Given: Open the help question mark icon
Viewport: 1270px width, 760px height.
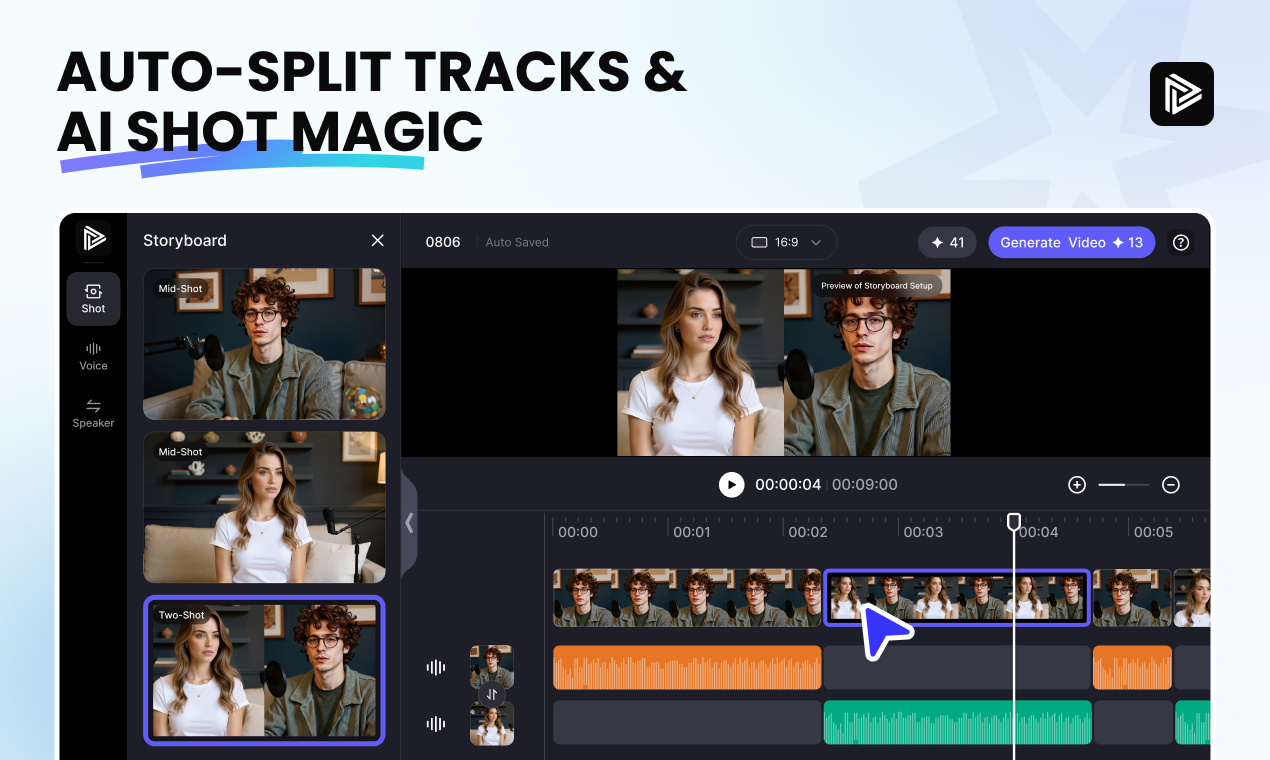Looking at the screenshot, I should (x=1181, y=242).
